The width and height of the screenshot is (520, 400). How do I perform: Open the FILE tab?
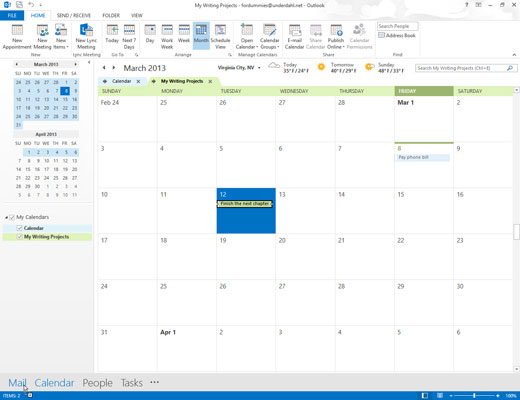click(12, 15)
